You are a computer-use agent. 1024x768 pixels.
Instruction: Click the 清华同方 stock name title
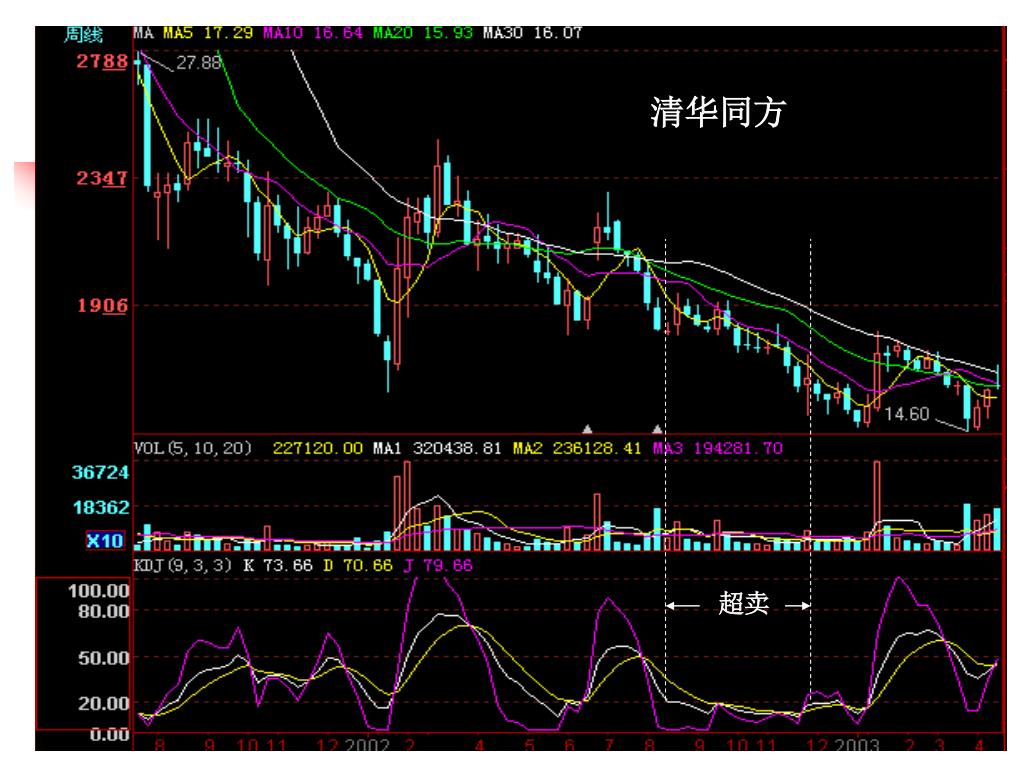pyautogui.click(x=718, y=112)
